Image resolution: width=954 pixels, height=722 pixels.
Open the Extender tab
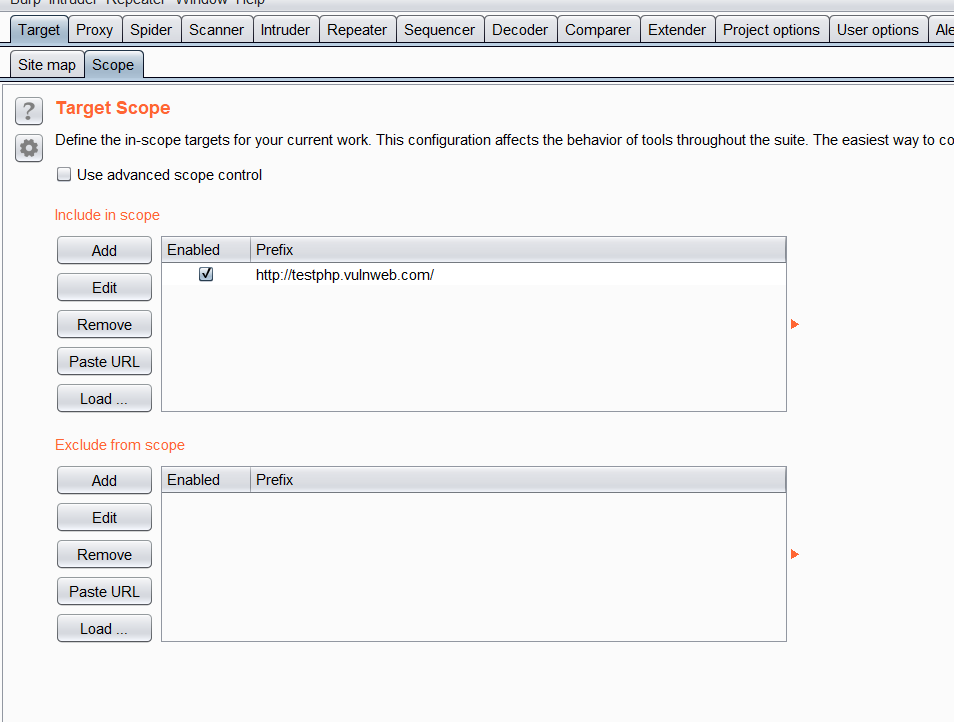pos(677,30)
